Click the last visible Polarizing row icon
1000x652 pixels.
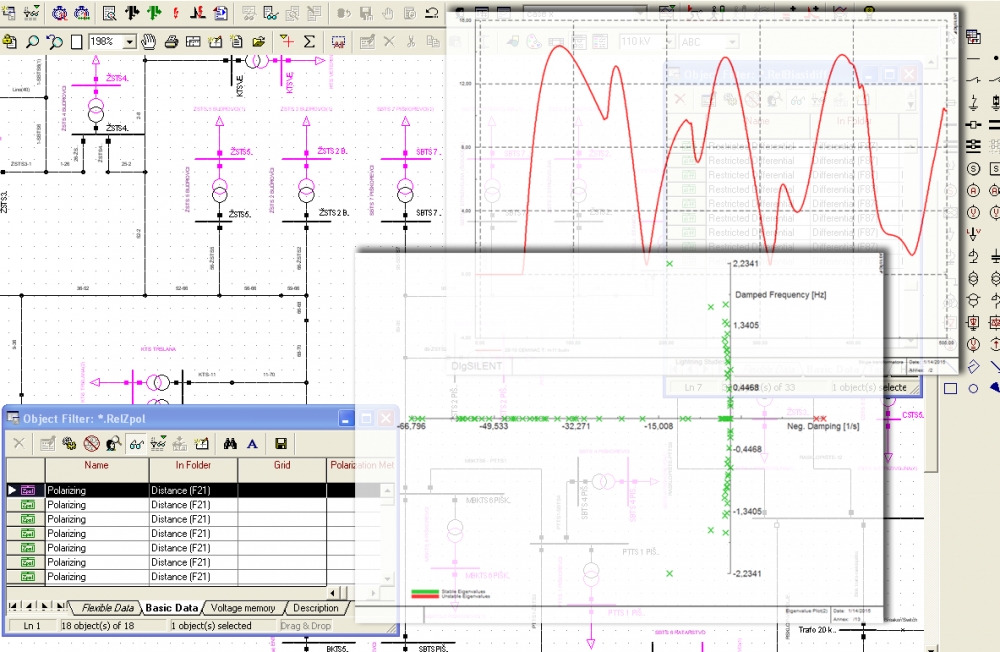click(27, 577)
